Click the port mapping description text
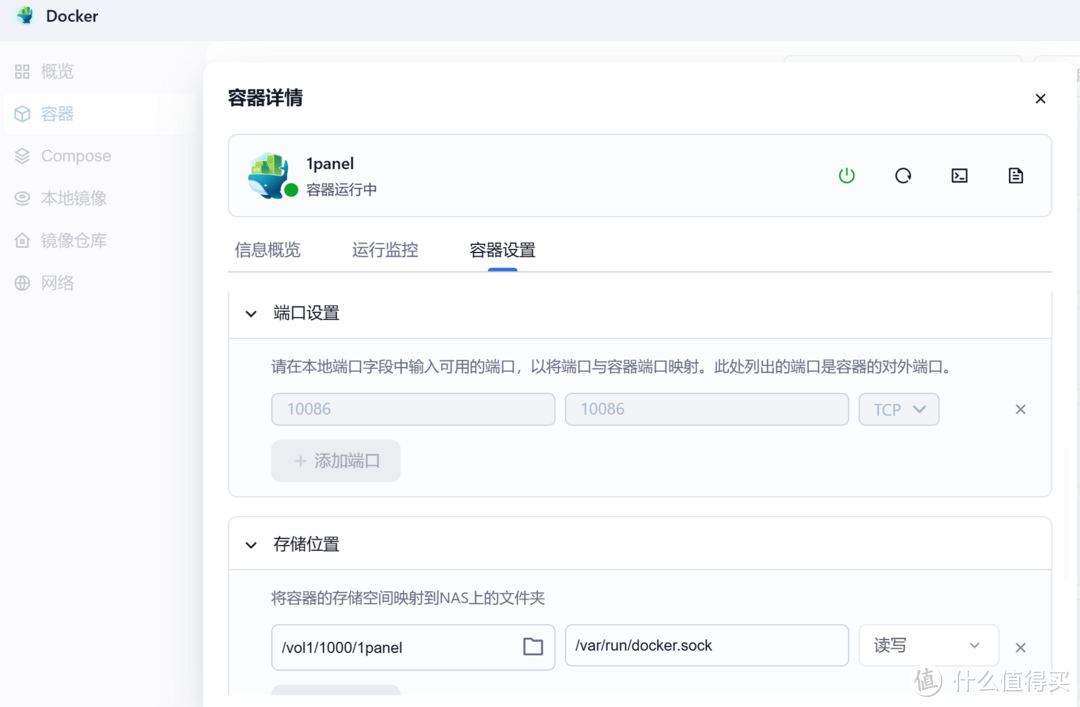1080x707 pixels. [x=612, y=367]
